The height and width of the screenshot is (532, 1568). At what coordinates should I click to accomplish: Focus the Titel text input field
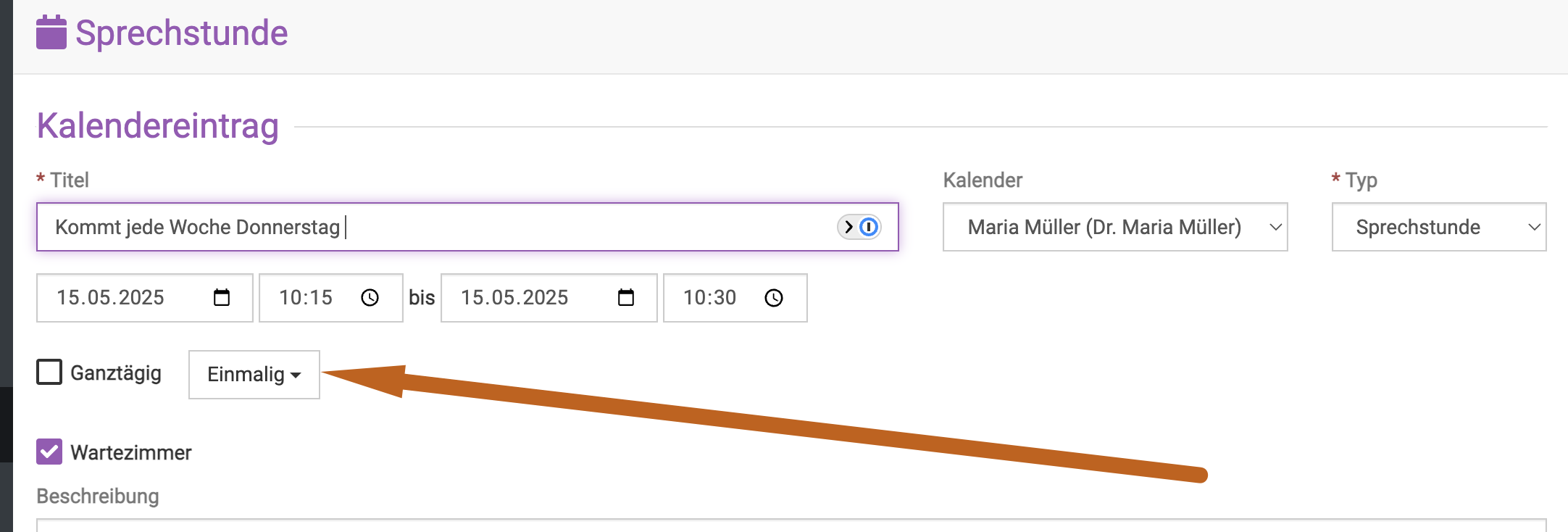[467, 227]
